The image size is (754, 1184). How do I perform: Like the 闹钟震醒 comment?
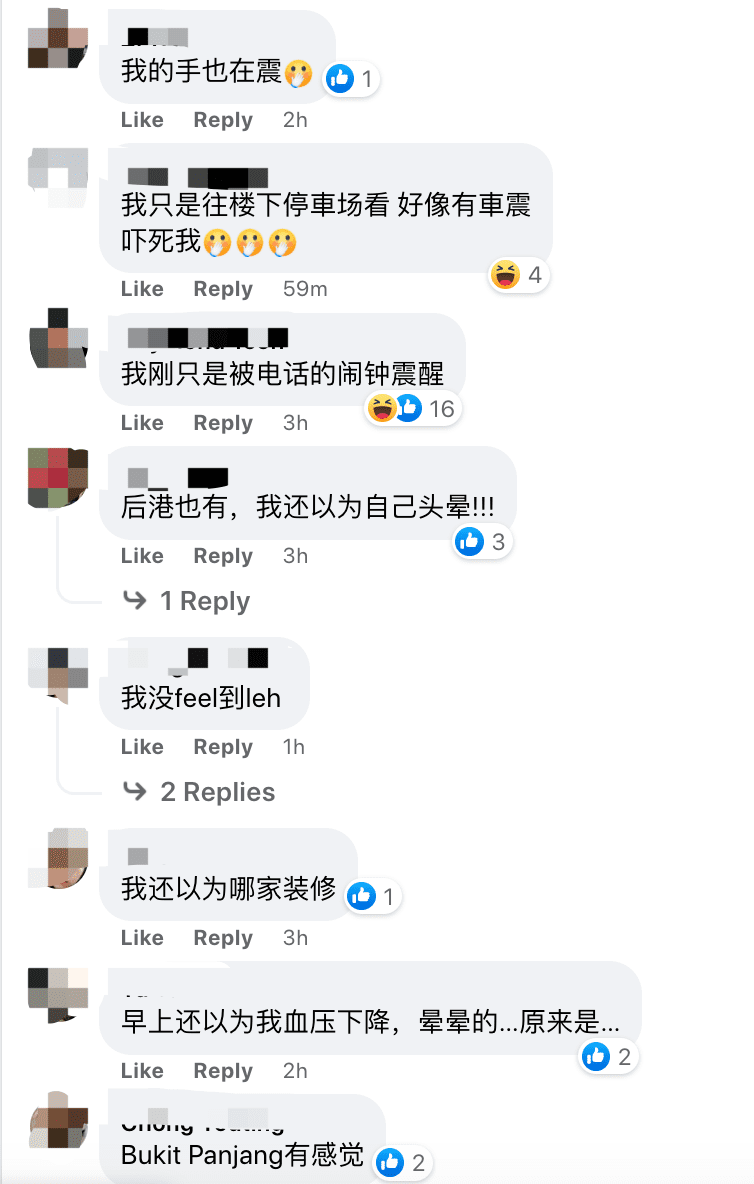142,422
